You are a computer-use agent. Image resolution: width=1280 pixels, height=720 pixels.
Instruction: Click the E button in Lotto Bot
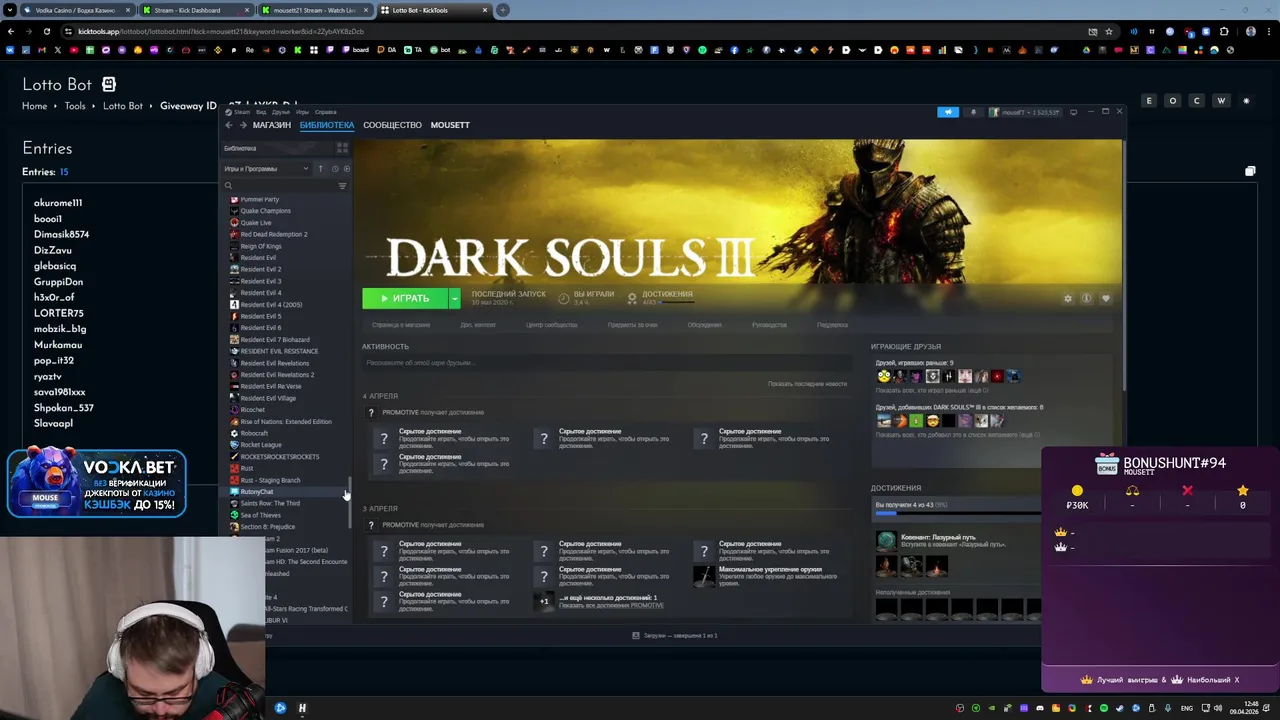(1149, 101)
